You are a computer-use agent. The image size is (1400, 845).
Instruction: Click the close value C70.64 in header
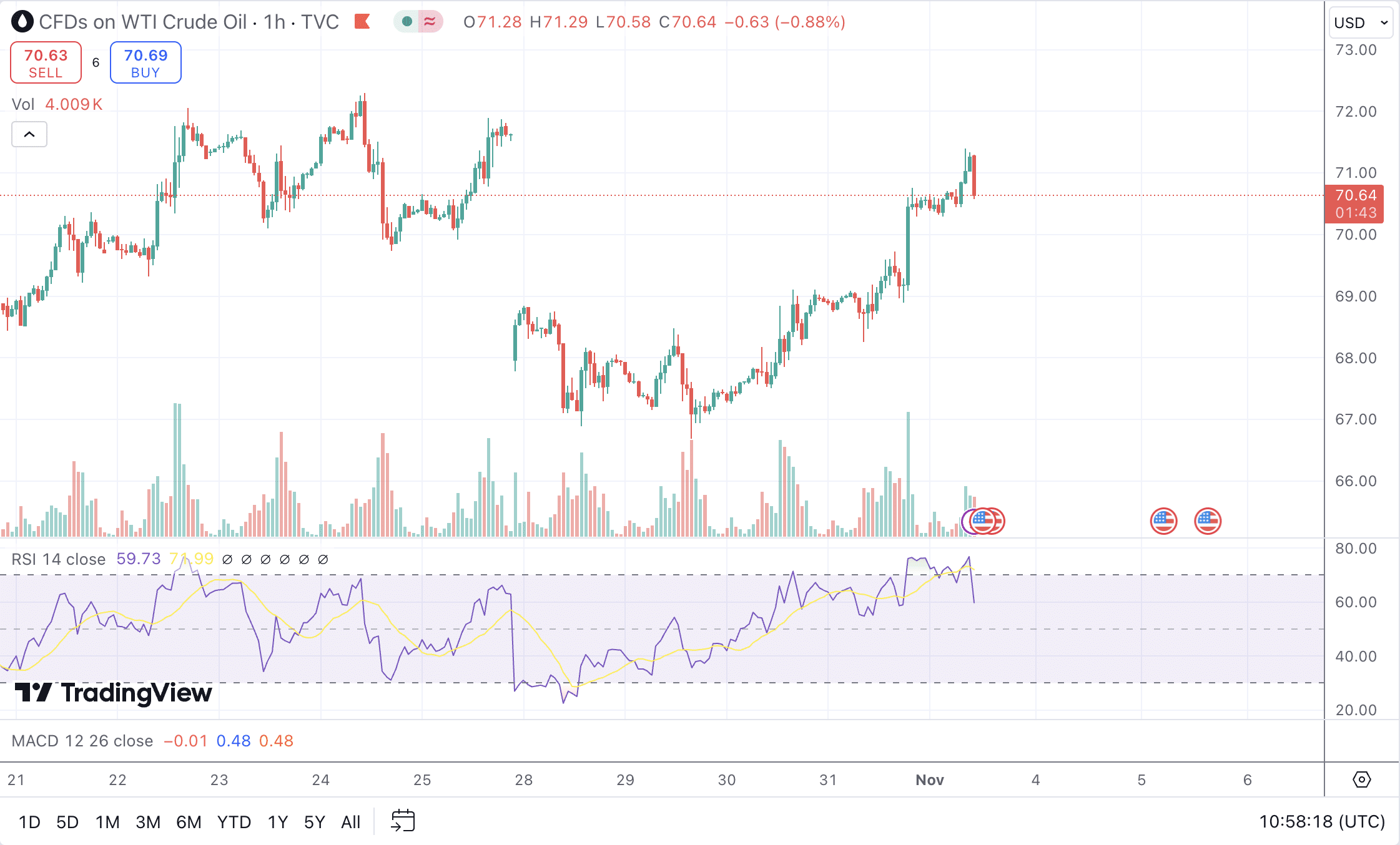(688, 22)
